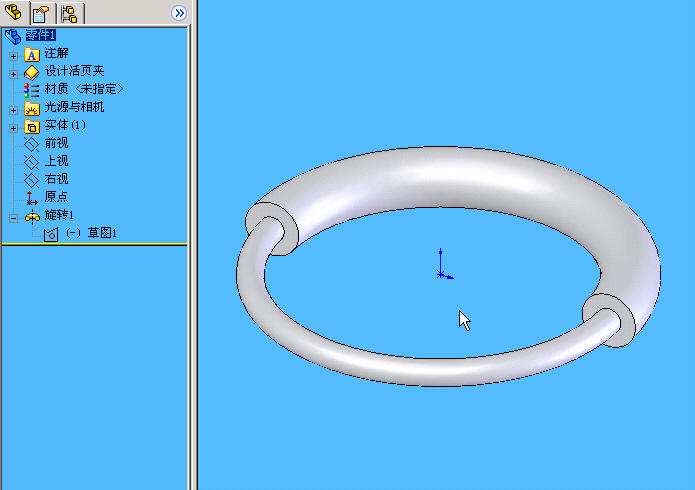Select the 原点 origin label
The width and height of the screenshot is (695, 490).
pos(56,196)
